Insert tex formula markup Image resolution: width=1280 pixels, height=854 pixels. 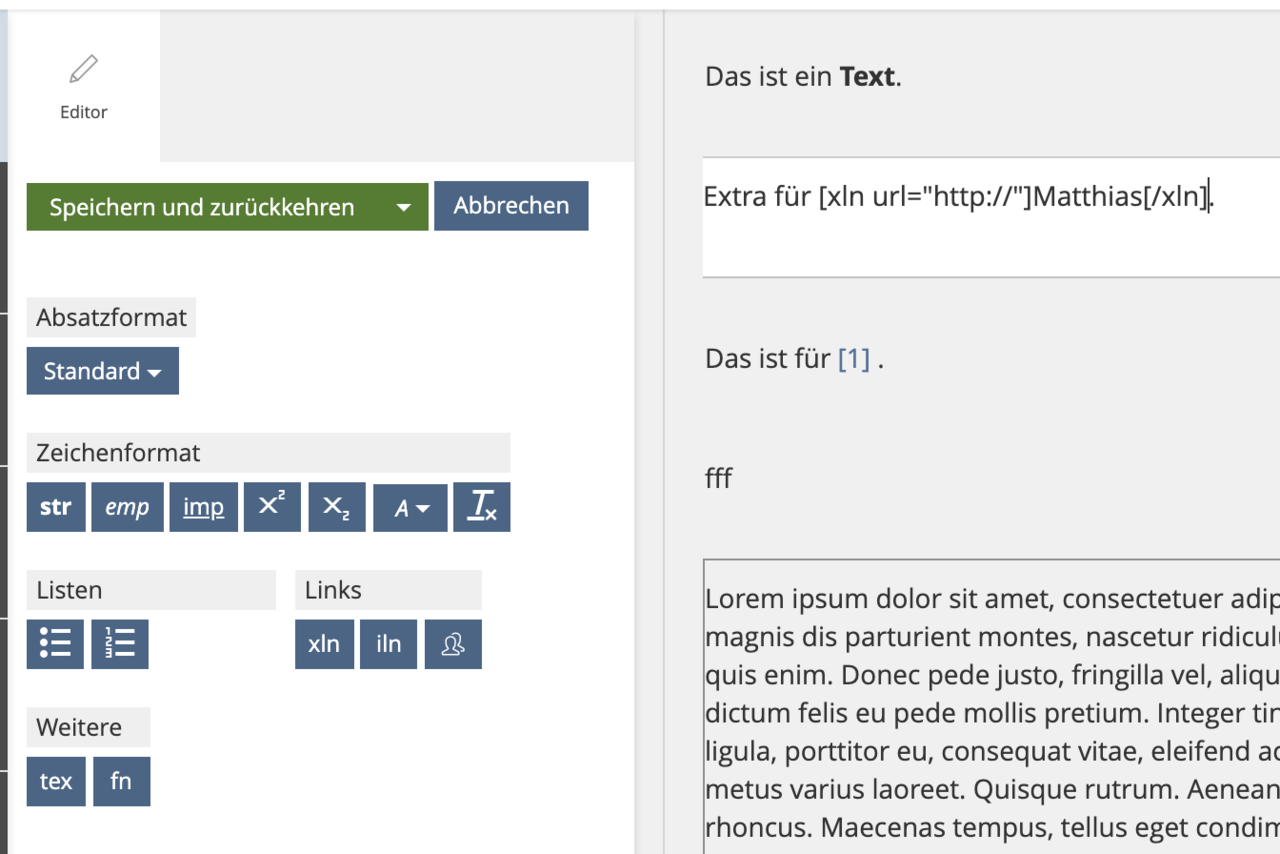[x=56, y=781]
